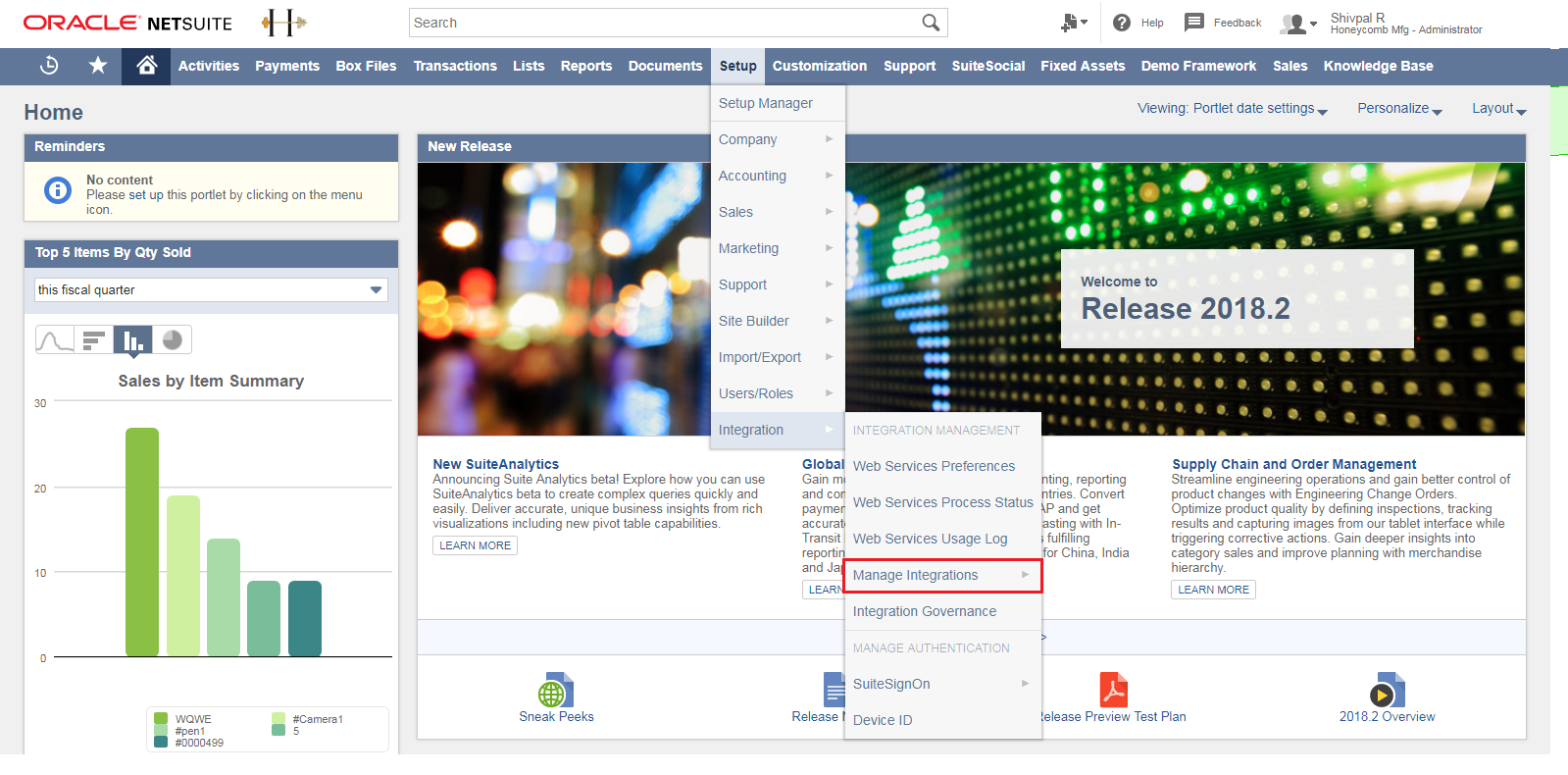The height and width of the screenshot is (775, 1568).
Task: Click the Release 2018.2 welcome banner
Action: (1238, 298)
